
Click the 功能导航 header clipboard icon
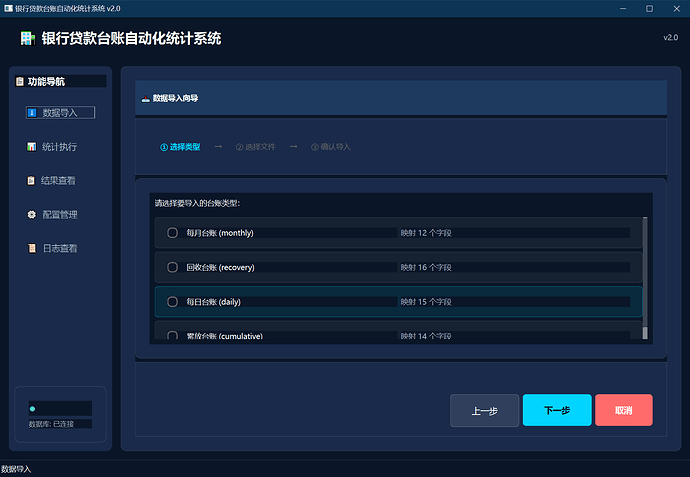(20, 81)
